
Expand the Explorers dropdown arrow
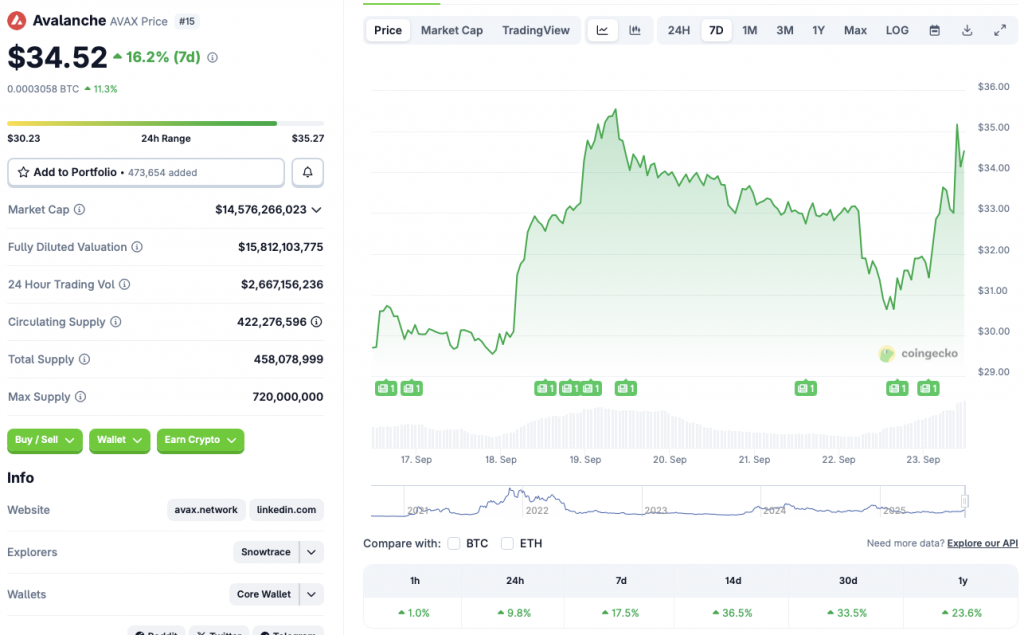(312, 552)
